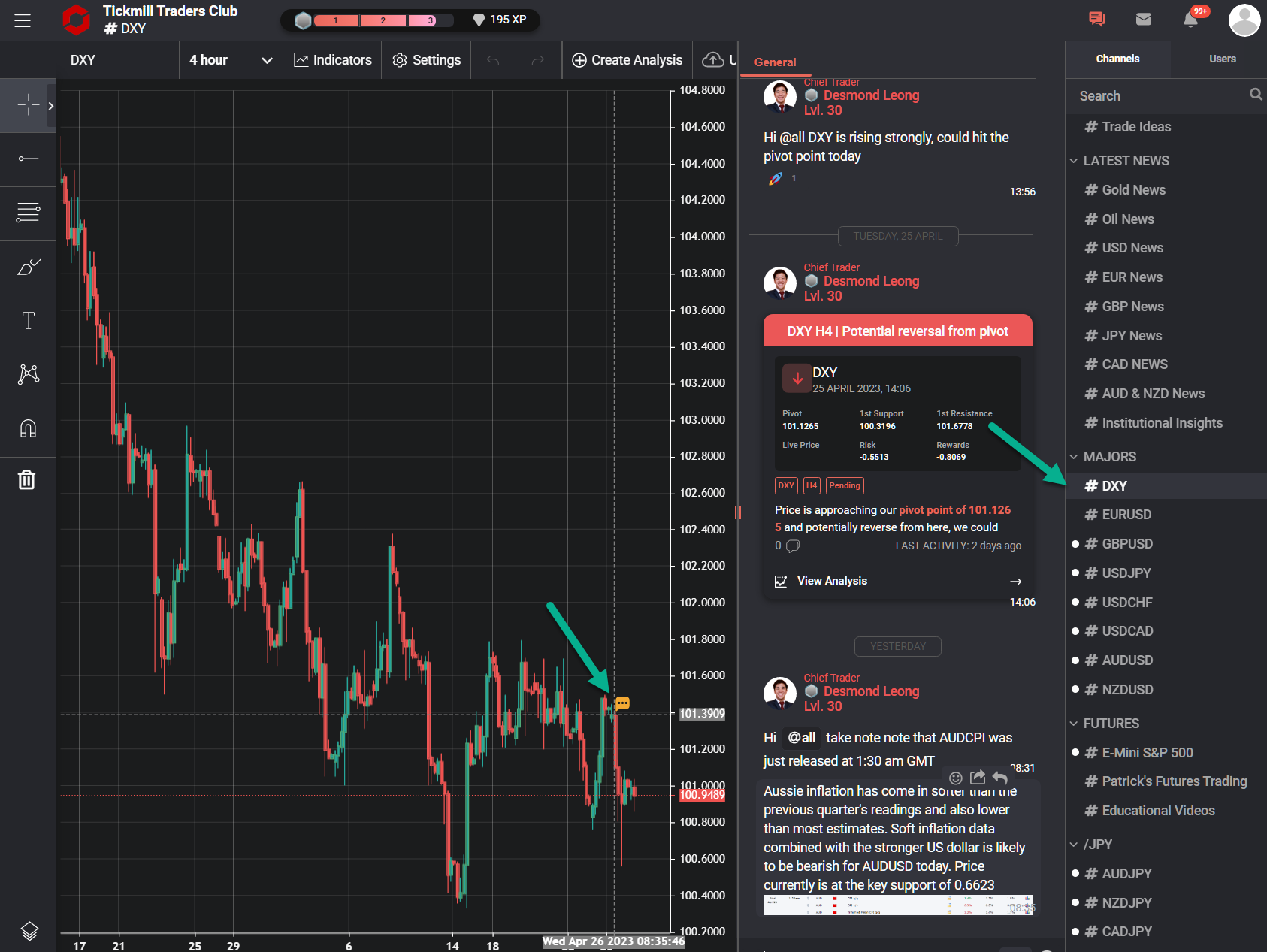Open notifications bell with 99+ badge
The height and width of the screenshot is (952, 1267).
coord(1192,18)
